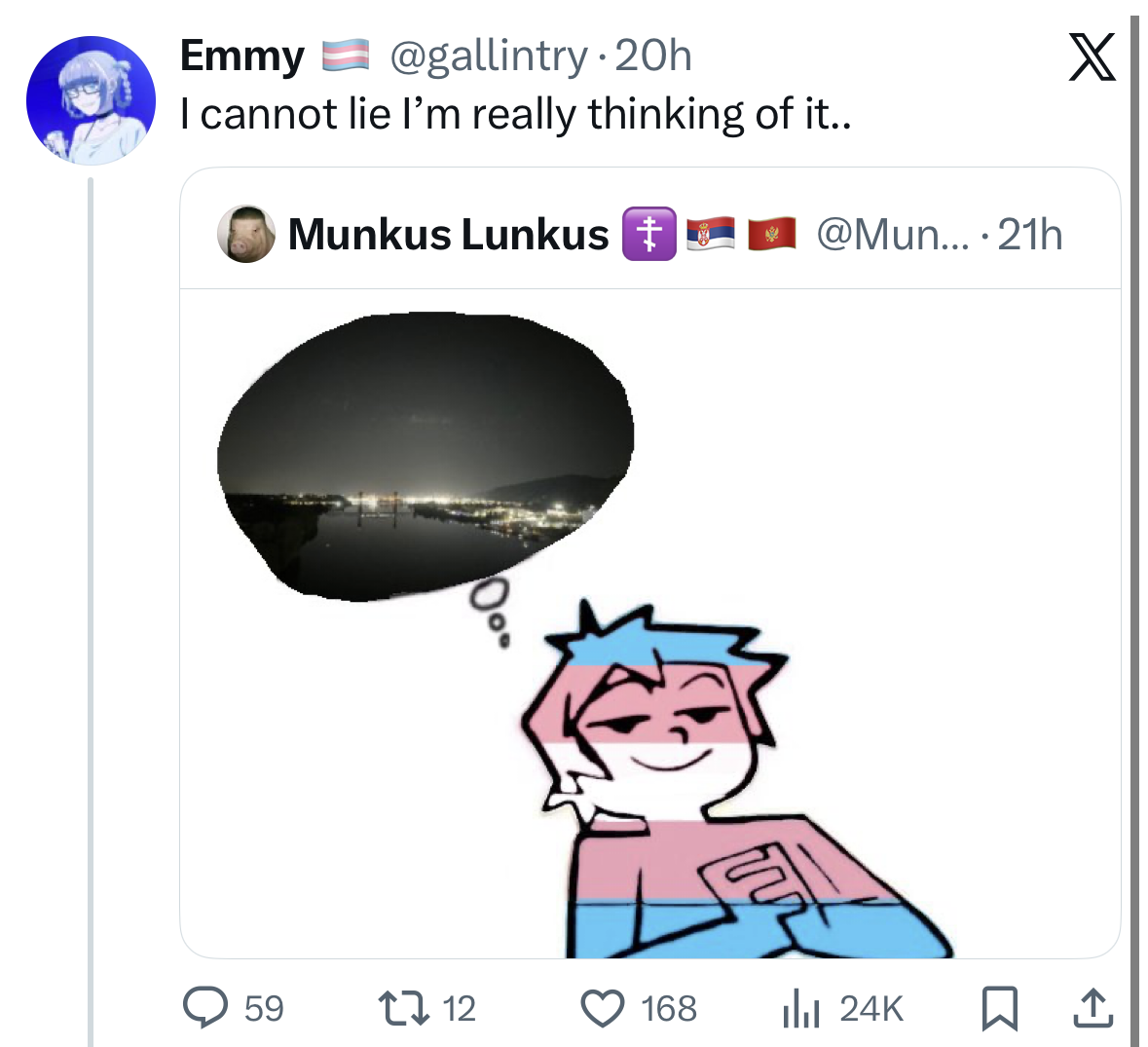Click the 168 likes count
Viewport: 1148px width, 1047px height.
(669, 1008)
